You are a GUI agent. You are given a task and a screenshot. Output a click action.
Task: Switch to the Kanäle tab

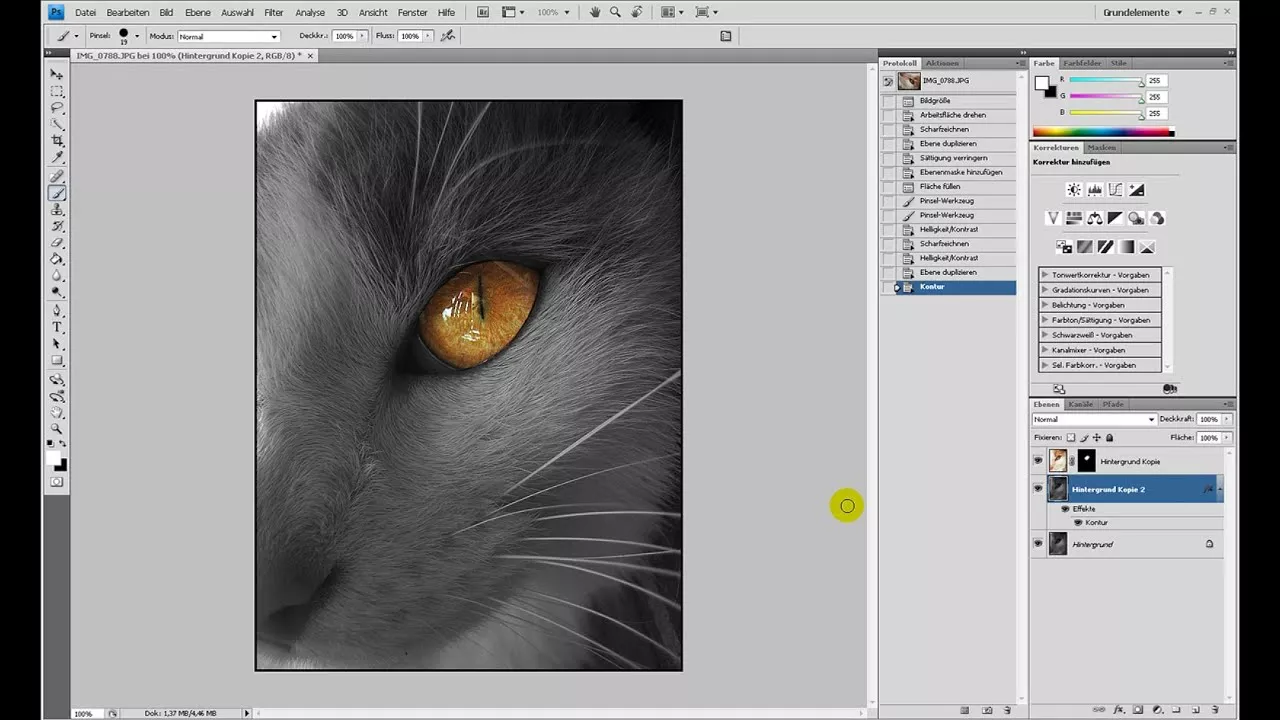1080,404
